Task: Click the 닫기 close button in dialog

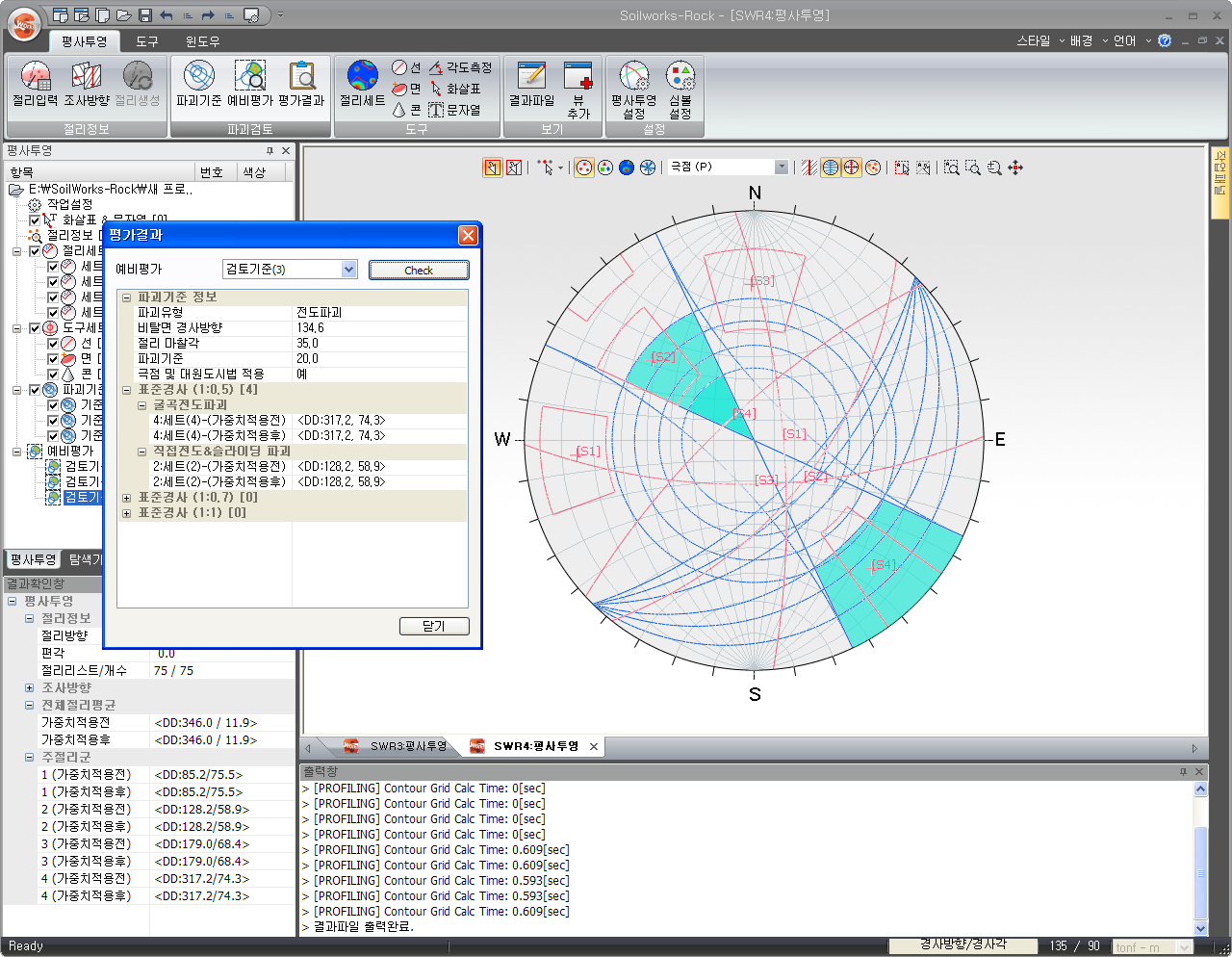Action: pyautogui.click(x=433, y=626)
